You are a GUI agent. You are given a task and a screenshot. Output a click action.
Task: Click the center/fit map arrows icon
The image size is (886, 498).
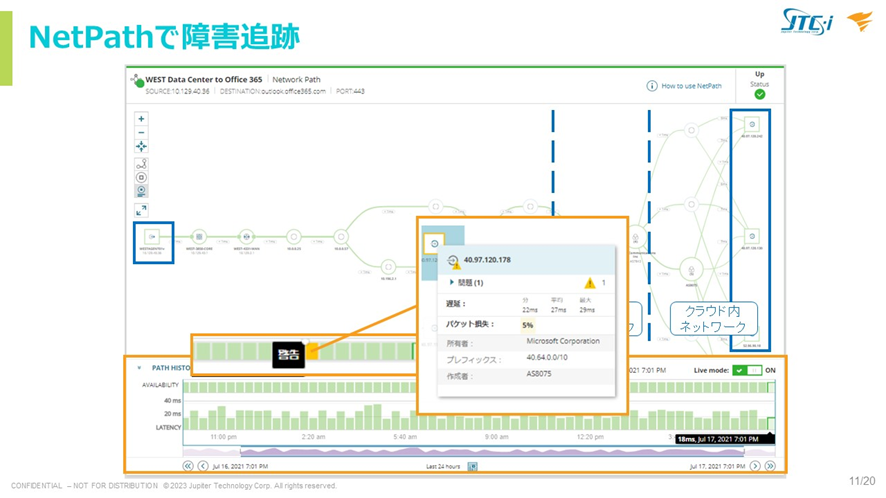point(141,147)
